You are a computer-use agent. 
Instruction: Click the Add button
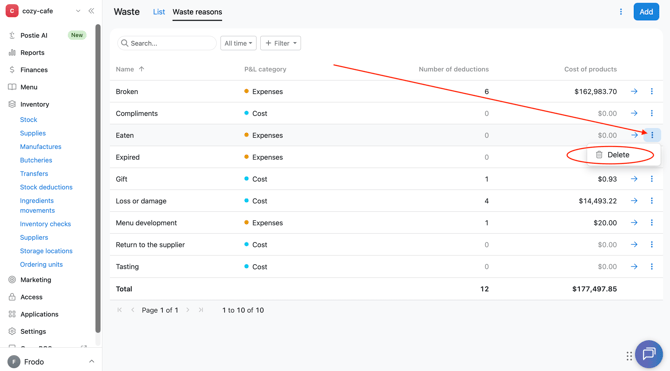(646, 12)
